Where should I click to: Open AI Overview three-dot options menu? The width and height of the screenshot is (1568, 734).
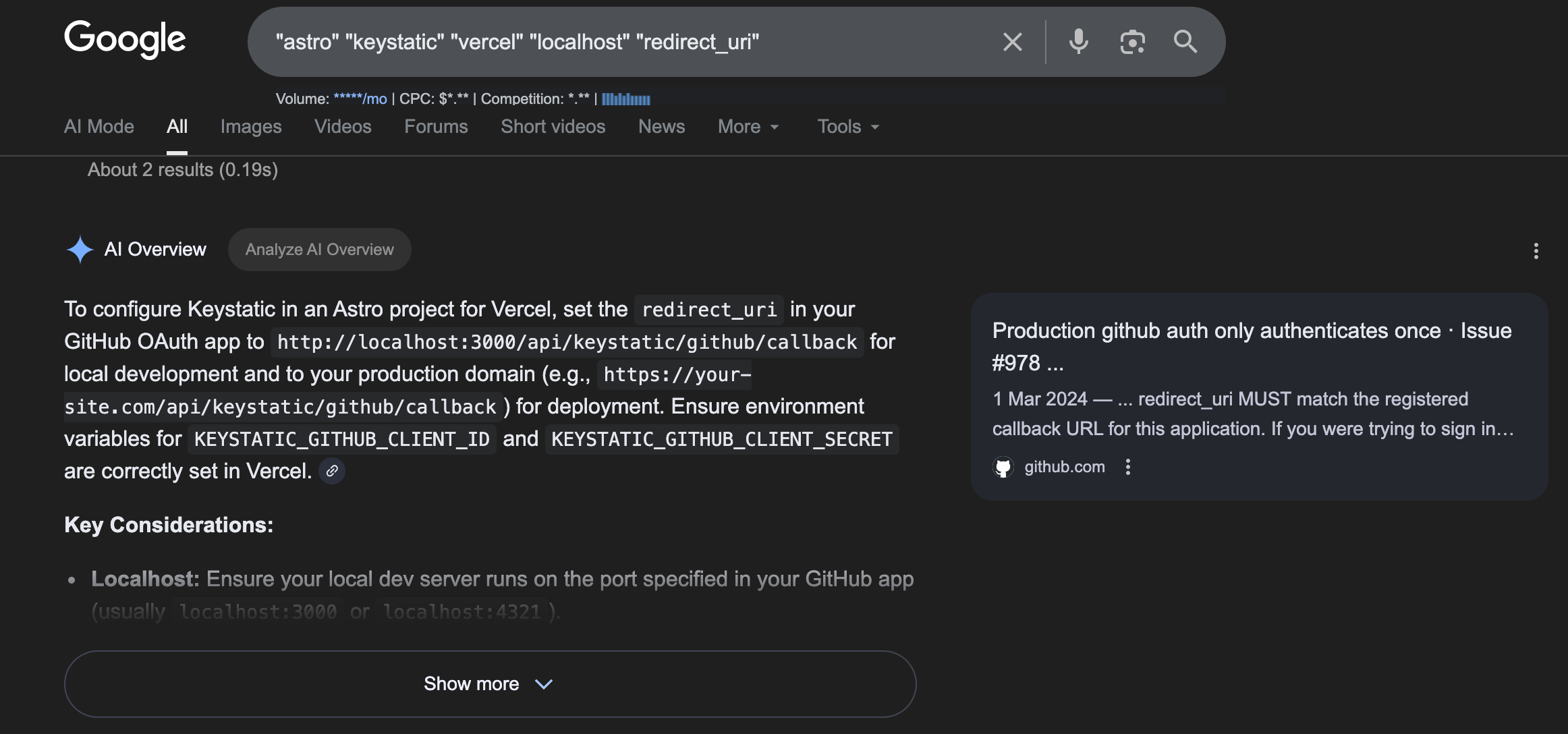tap(1536, 251)
